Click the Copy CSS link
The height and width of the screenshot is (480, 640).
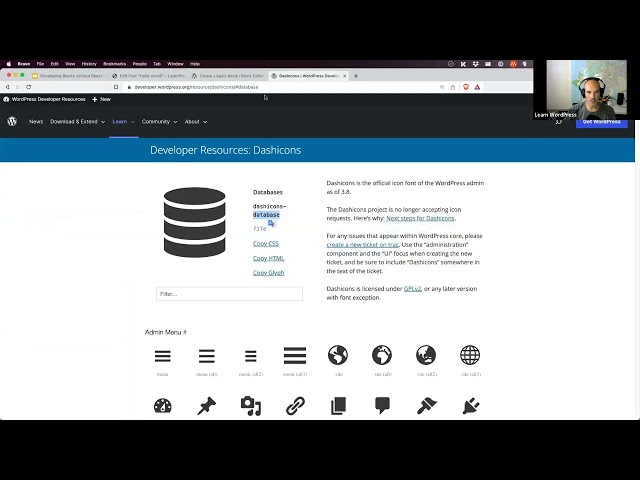(x=266, y=244)
